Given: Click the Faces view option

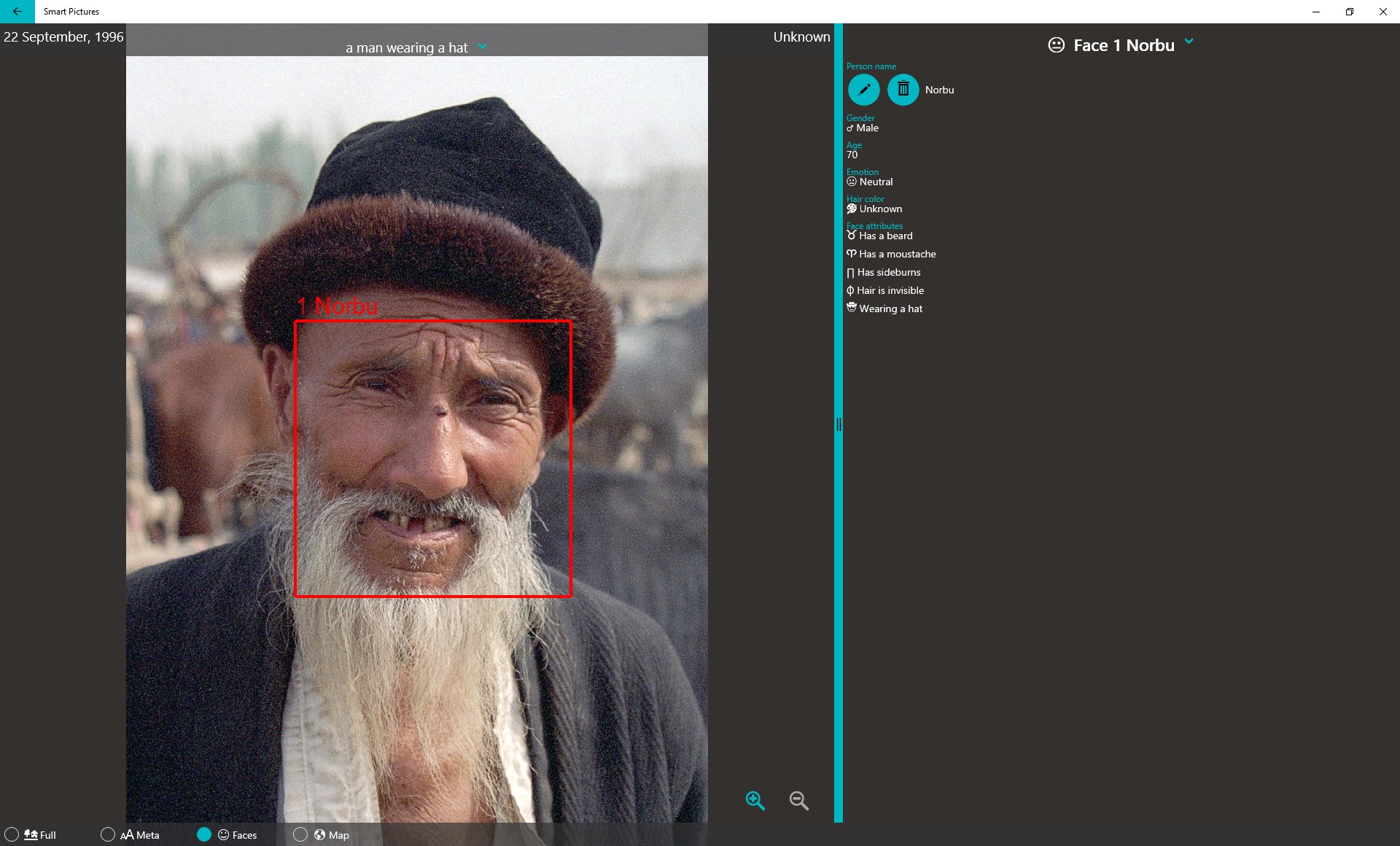Looking at the screenshot, I should click(204, 834).
